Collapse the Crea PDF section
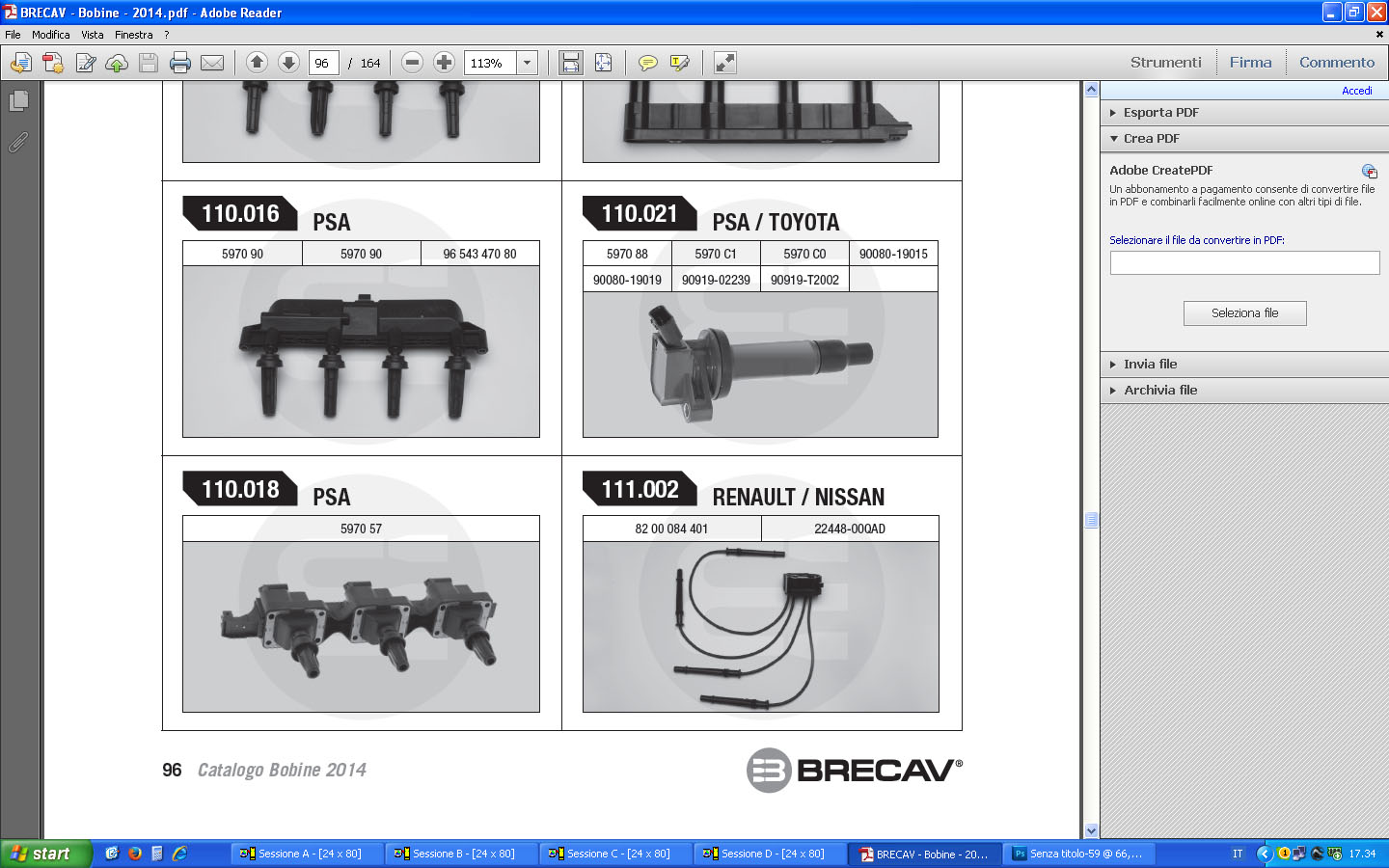This screenshot has height=868, width=1389. point(1244,139)
